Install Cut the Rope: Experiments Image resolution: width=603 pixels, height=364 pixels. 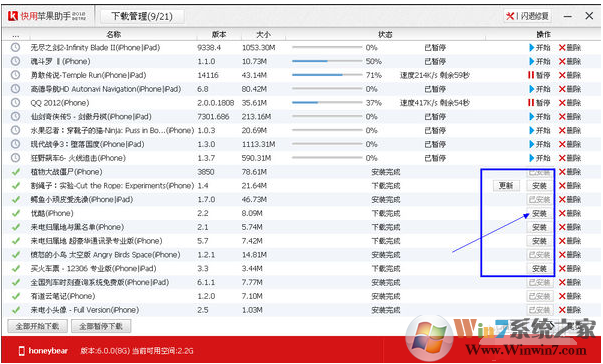[539, 186]
